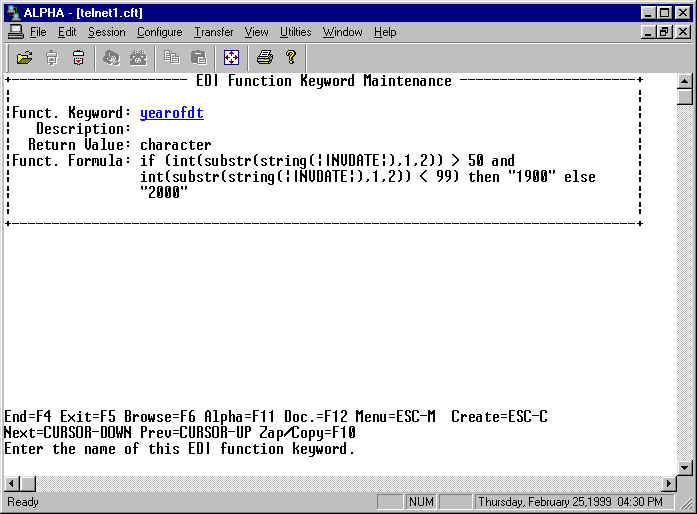Click the yearofdt keyword link
The image size is (697, 514).
(x=171, y=113)
